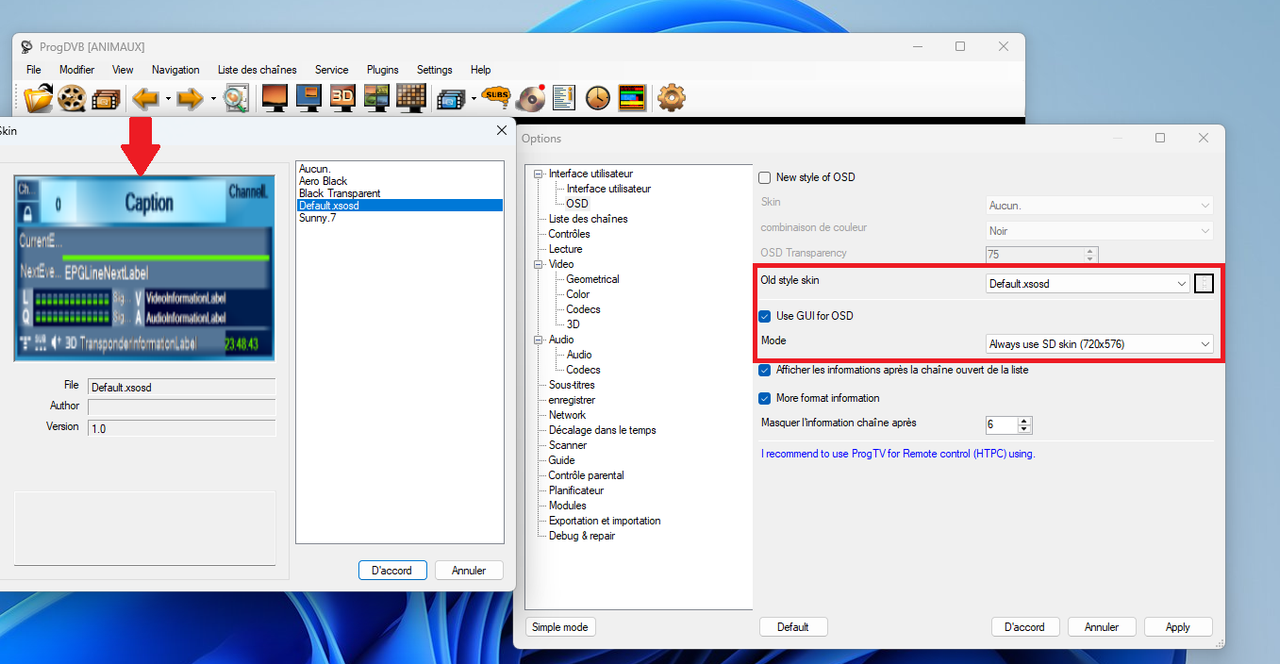
Task: Toggle the 3D monitor toolbar icon
Action: pos(342,97)
